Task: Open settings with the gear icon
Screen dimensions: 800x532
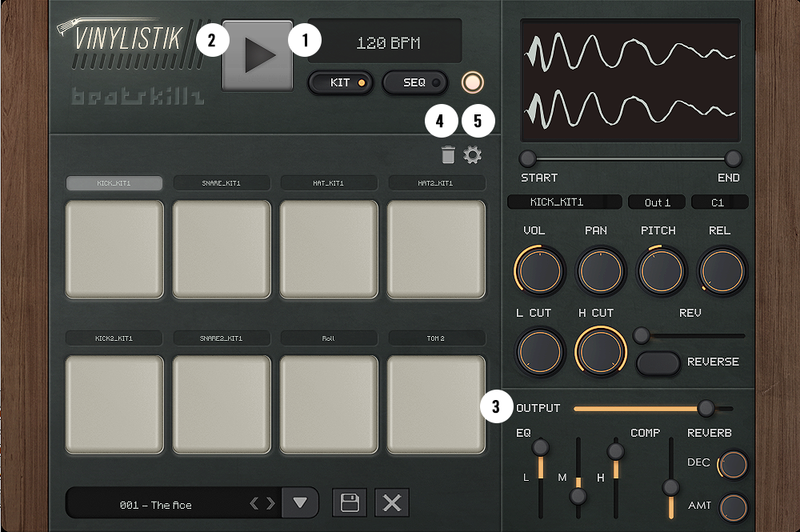Action: pos(473,155)
